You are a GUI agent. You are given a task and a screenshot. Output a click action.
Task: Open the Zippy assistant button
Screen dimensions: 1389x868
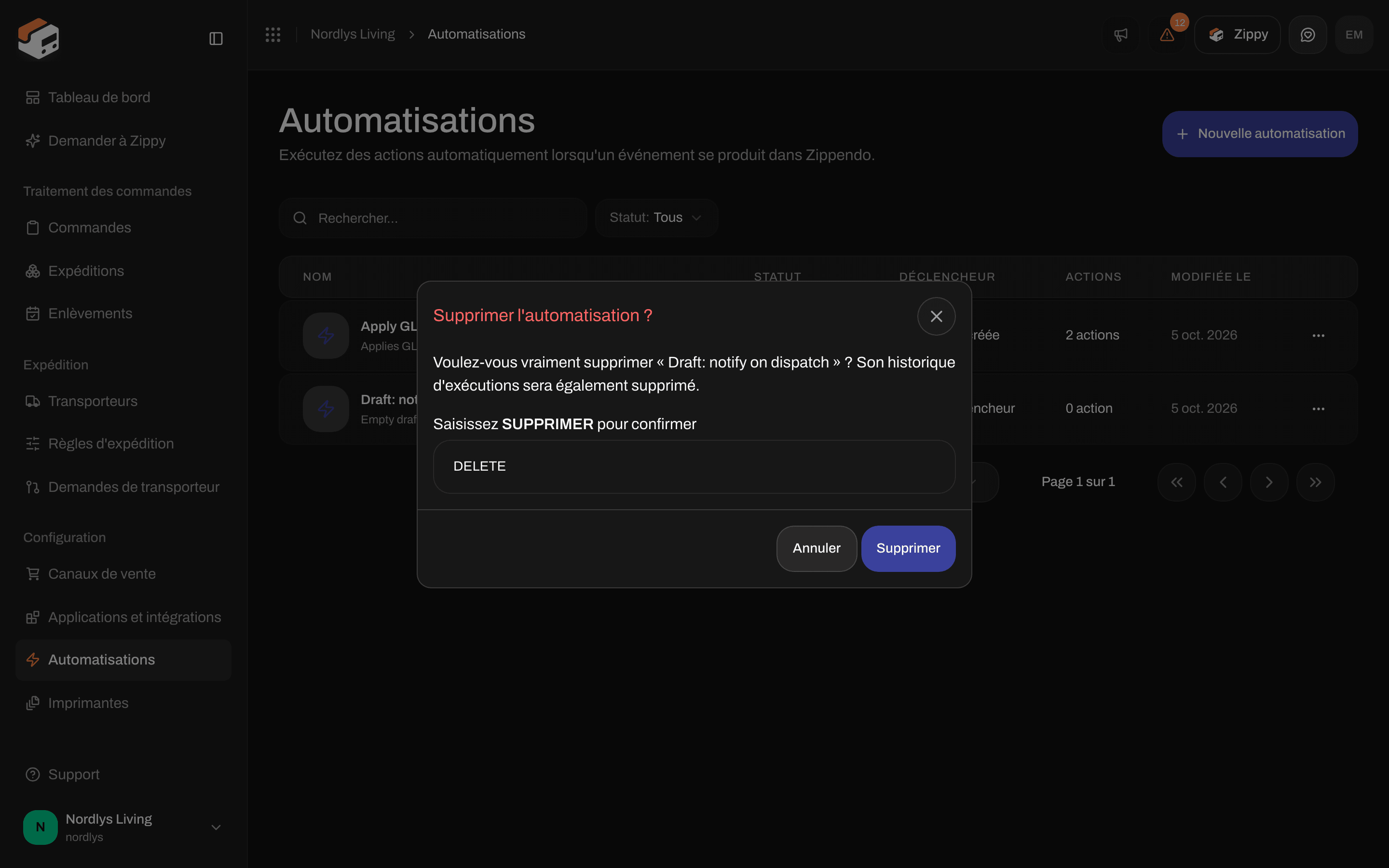(x=1237, y=34)
